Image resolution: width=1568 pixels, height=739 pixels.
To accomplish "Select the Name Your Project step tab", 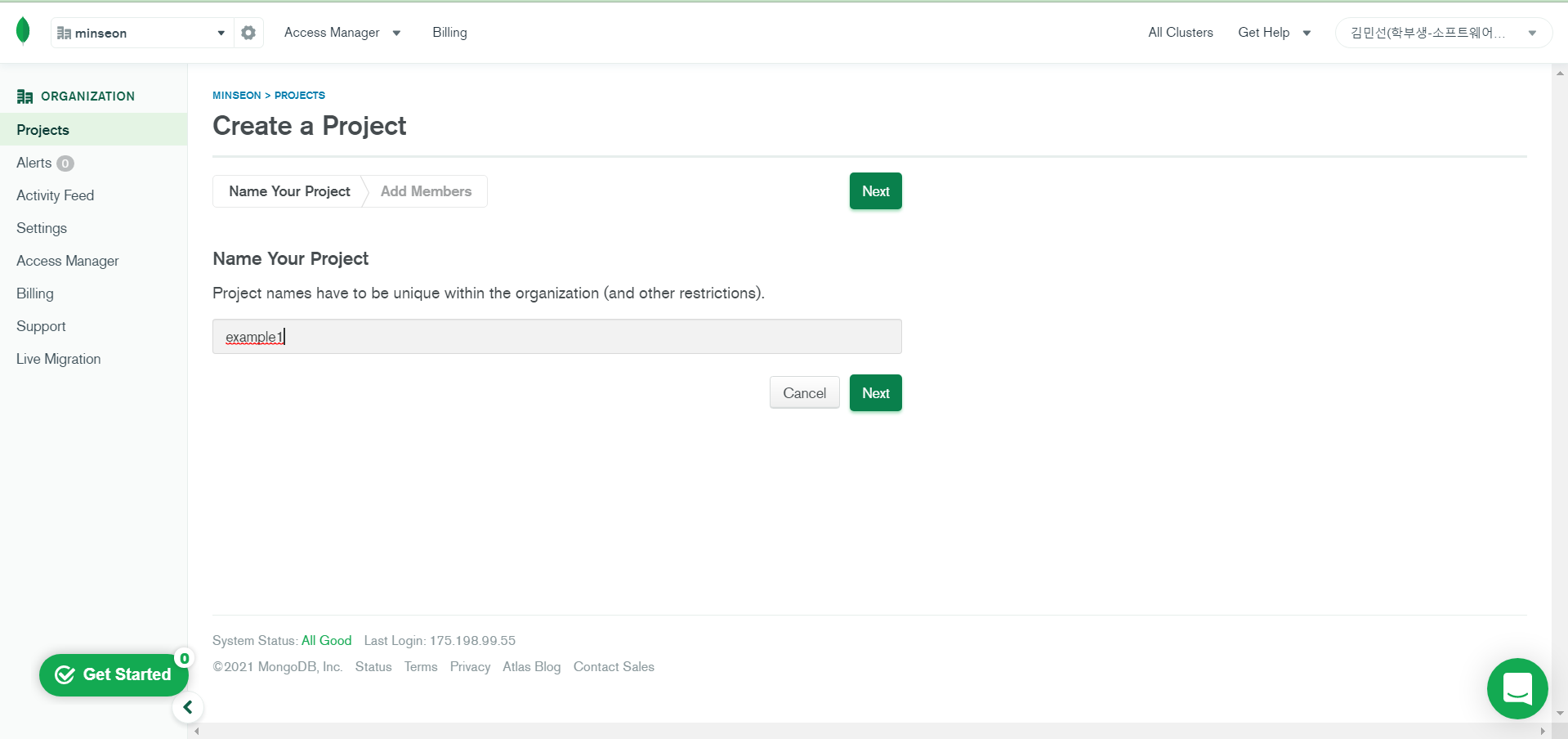I will click(289, 191).
